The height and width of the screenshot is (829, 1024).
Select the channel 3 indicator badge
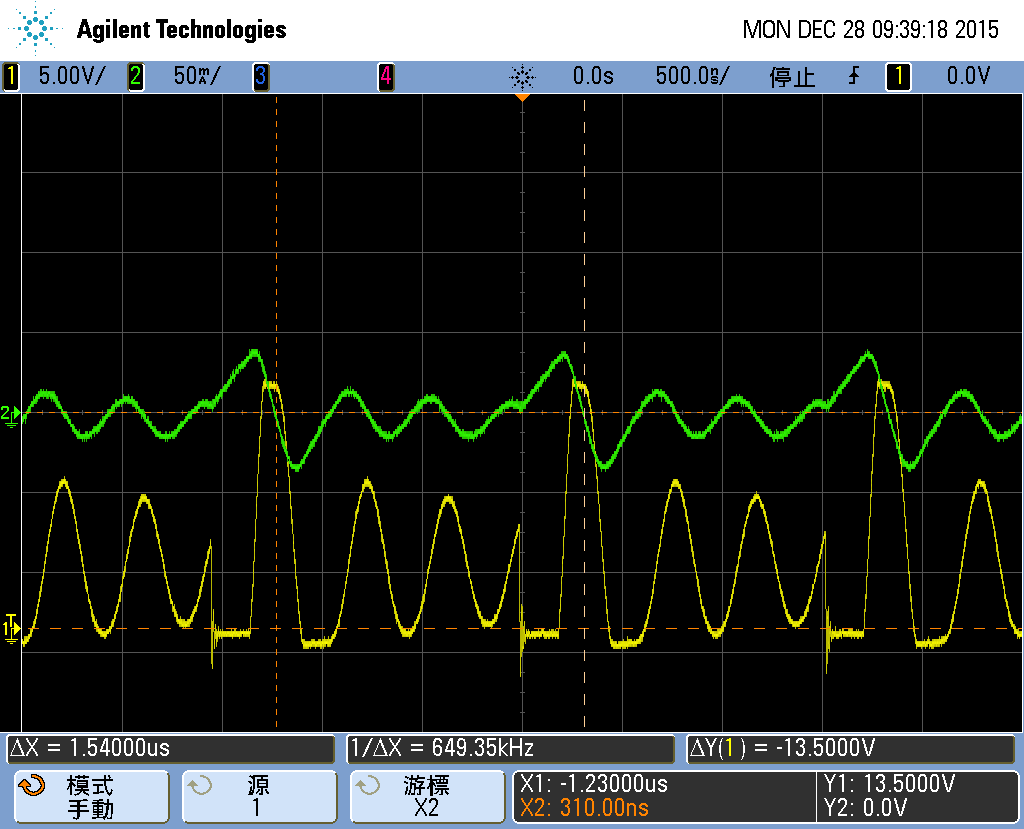(x=261, y=76)
